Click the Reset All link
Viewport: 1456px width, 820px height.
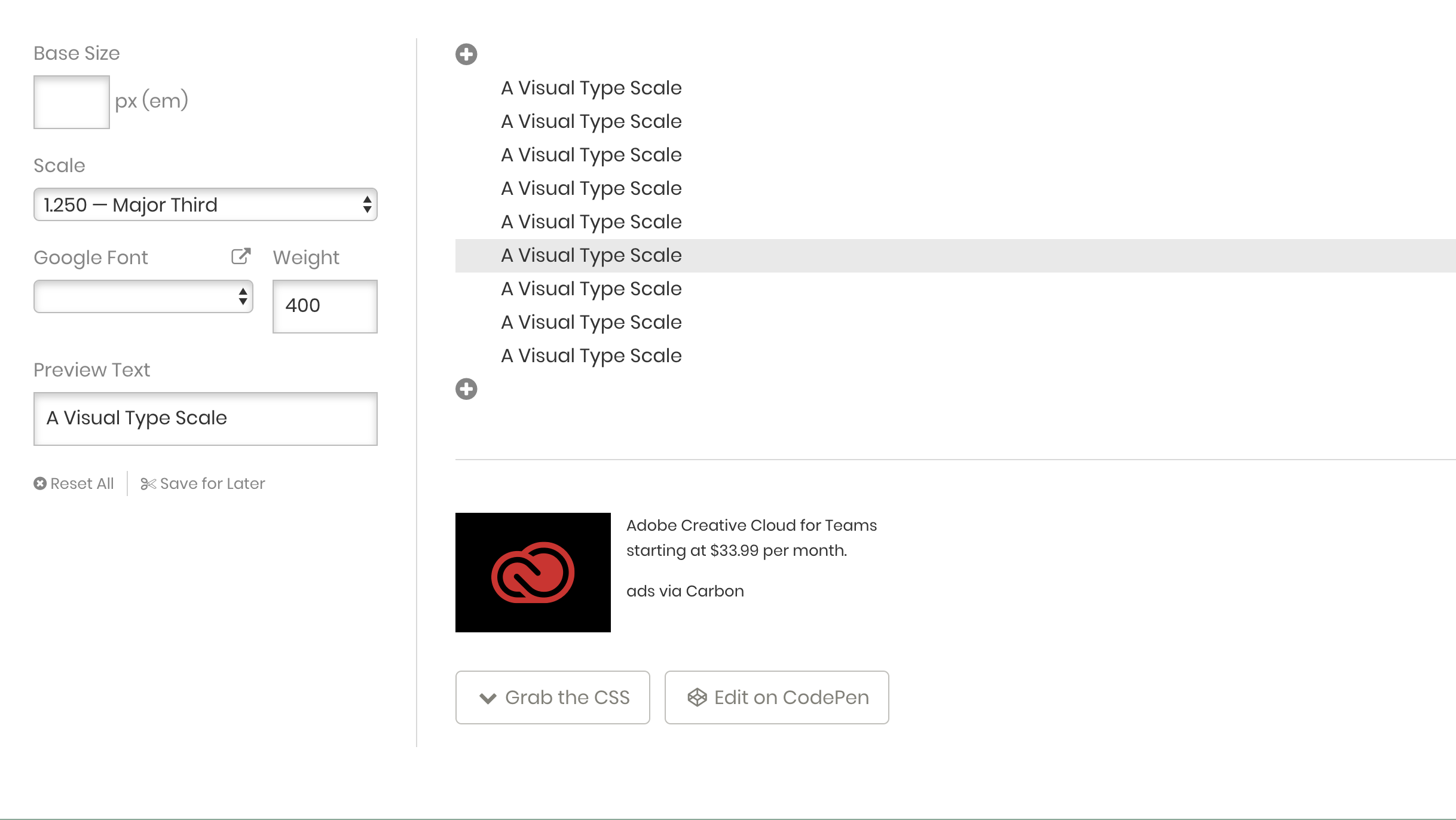tap(82, 484)
